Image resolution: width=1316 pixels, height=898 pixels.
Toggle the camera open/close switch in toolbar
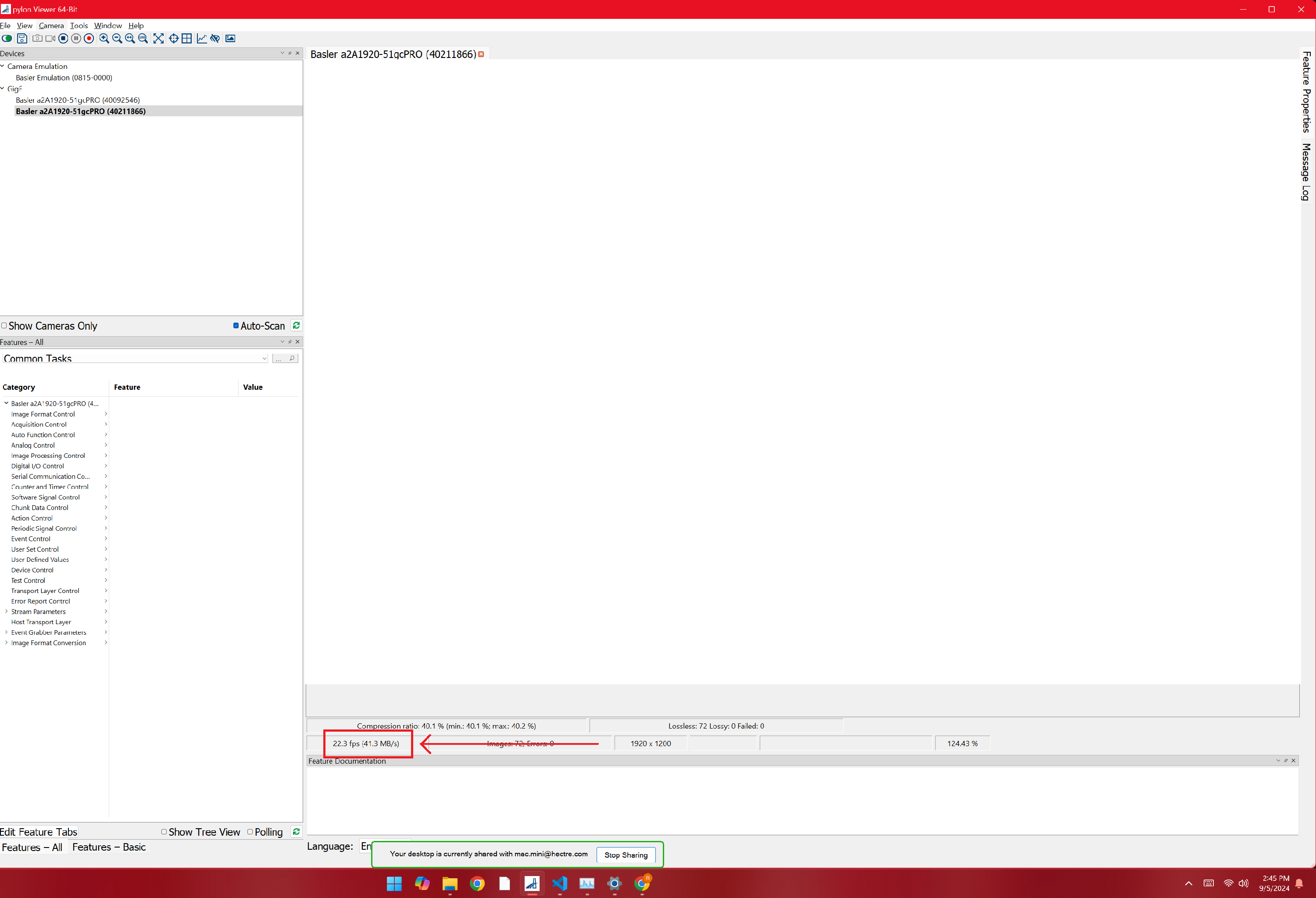pyautogui.click(x=7, y=39)
